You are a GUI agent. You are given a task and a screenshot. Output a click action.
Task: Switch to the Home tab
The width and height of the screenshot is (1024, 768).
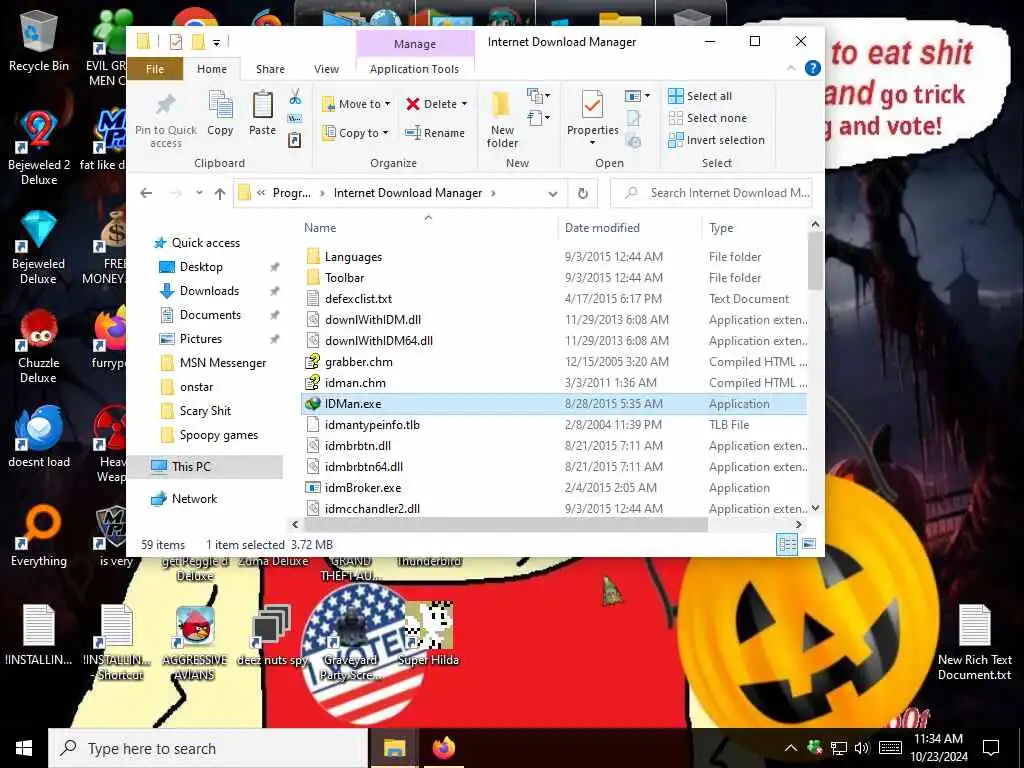coord(212,69)
